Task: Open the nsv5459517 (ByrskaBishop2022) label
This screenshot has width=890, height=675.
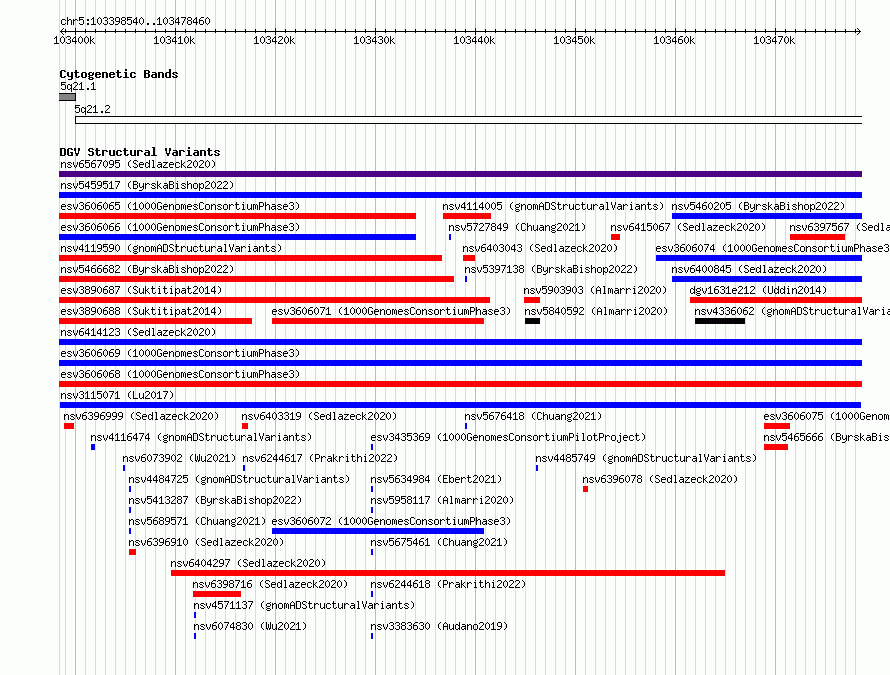Action: point(147,185)
